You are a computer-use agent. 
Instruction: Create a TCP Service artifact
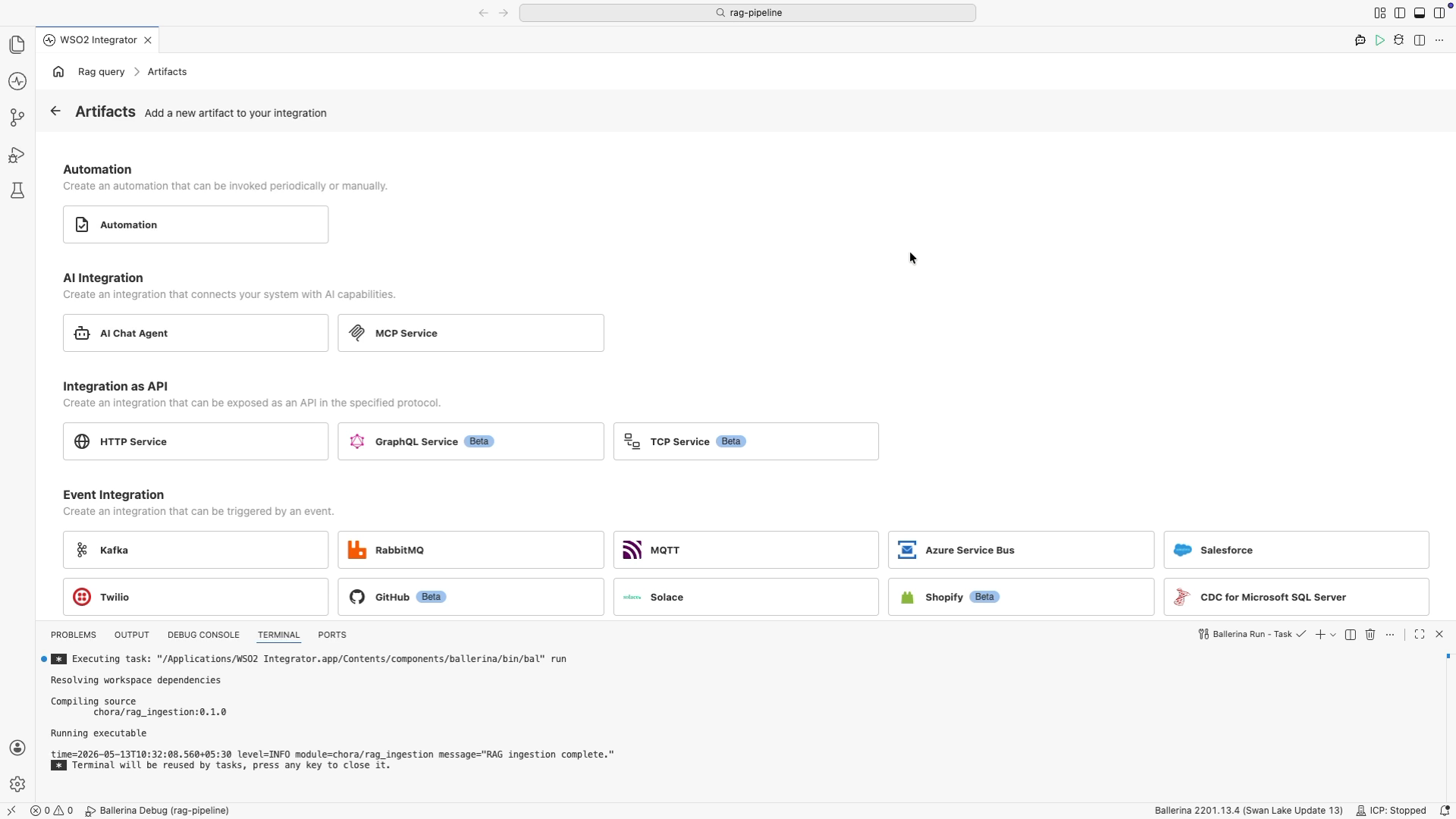(x=746, y=441)
